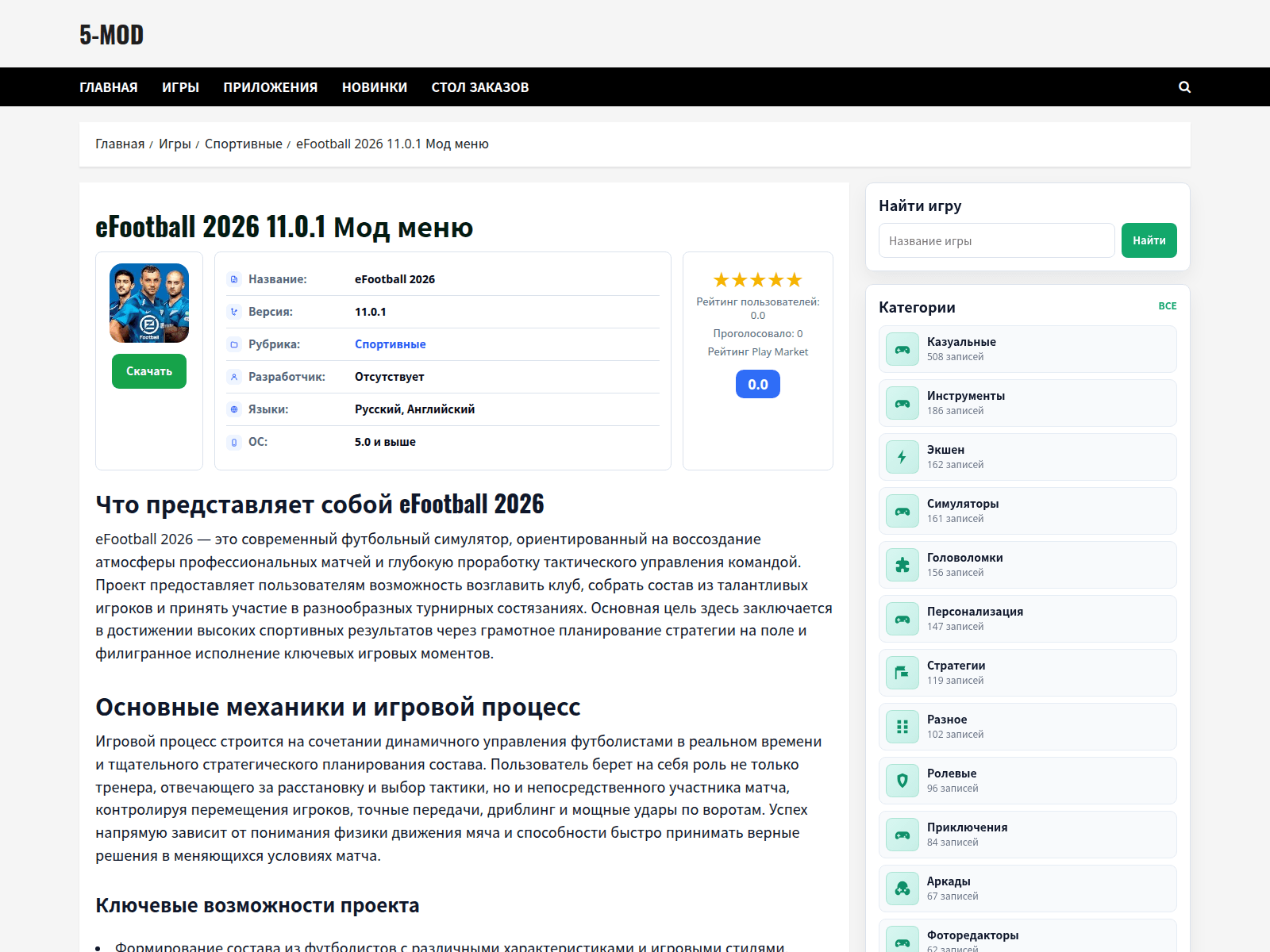Focus the Название игры search field
Screen dimensions: 1270x952
tap(997, 240)
